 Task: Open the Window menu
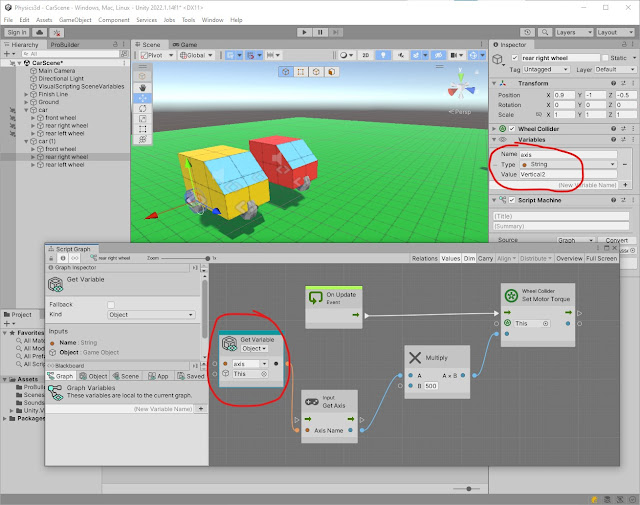(212, 20)
